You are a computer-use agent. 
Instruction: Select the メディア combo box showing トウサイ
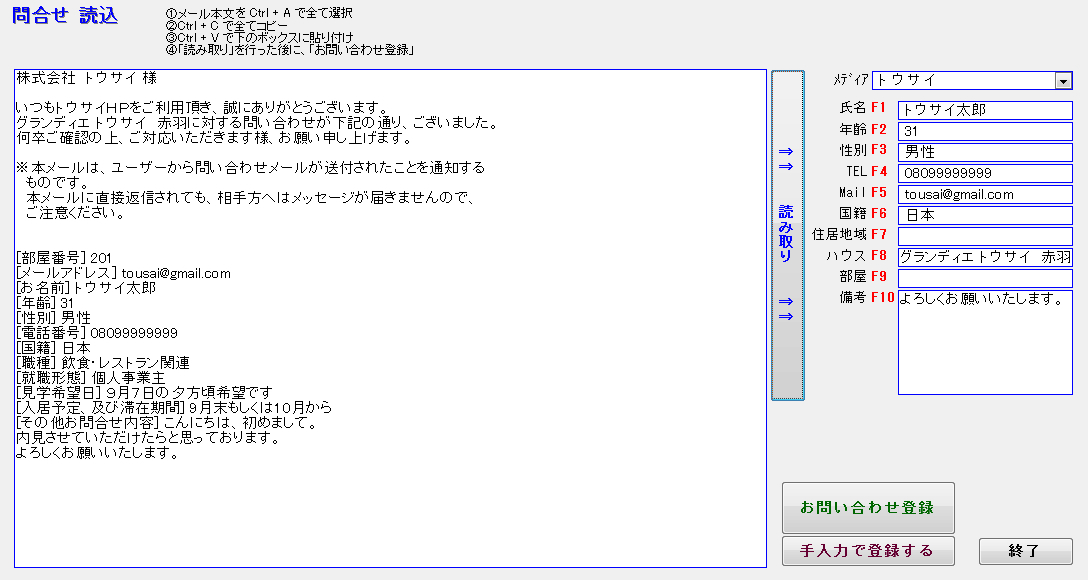962,81
